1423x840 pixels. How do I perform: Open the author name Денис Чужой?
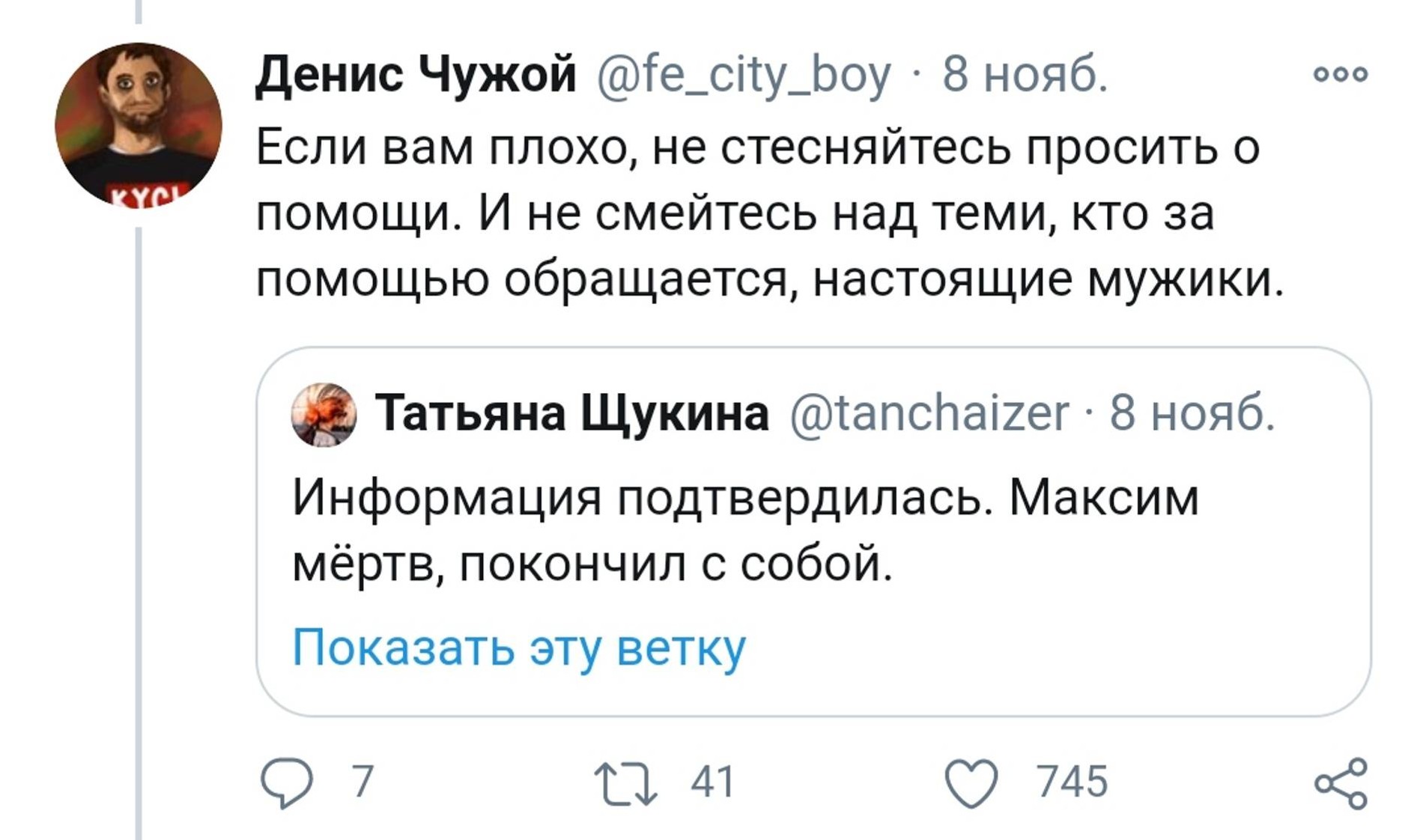(x=416, y=74)
